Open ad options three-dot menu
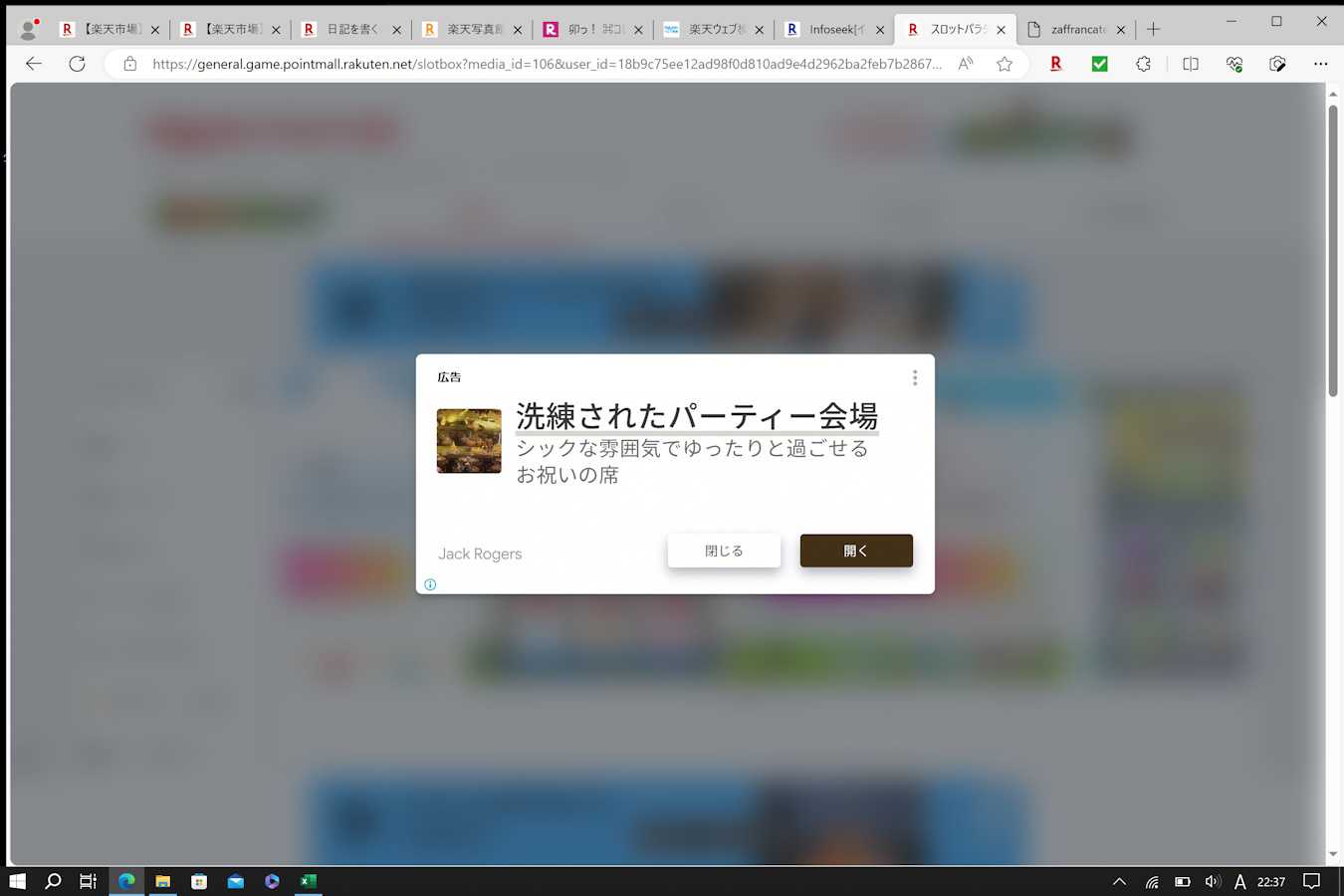The width and height of the screenshot is (1344, 896). 915,377
